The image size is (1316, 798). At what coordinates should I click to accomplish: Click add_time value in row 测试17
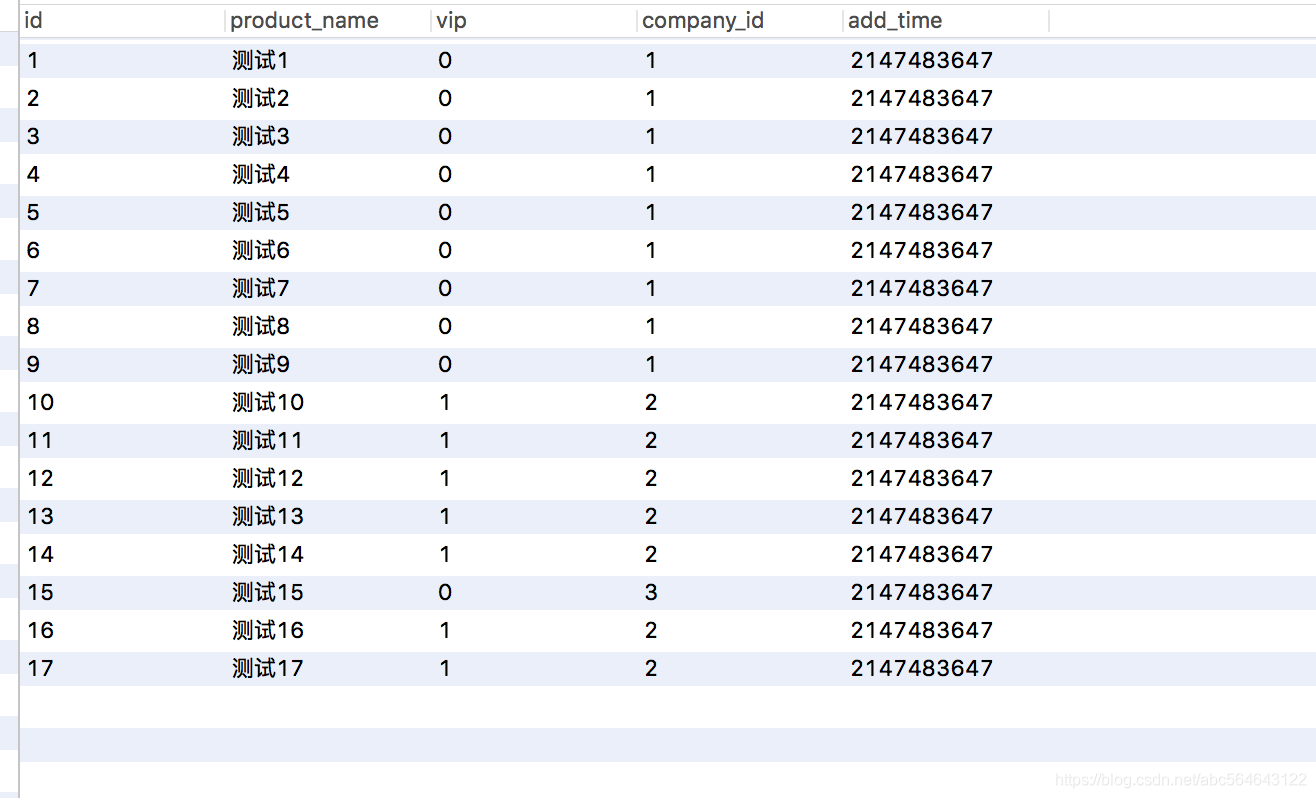(x=922, y=669)
